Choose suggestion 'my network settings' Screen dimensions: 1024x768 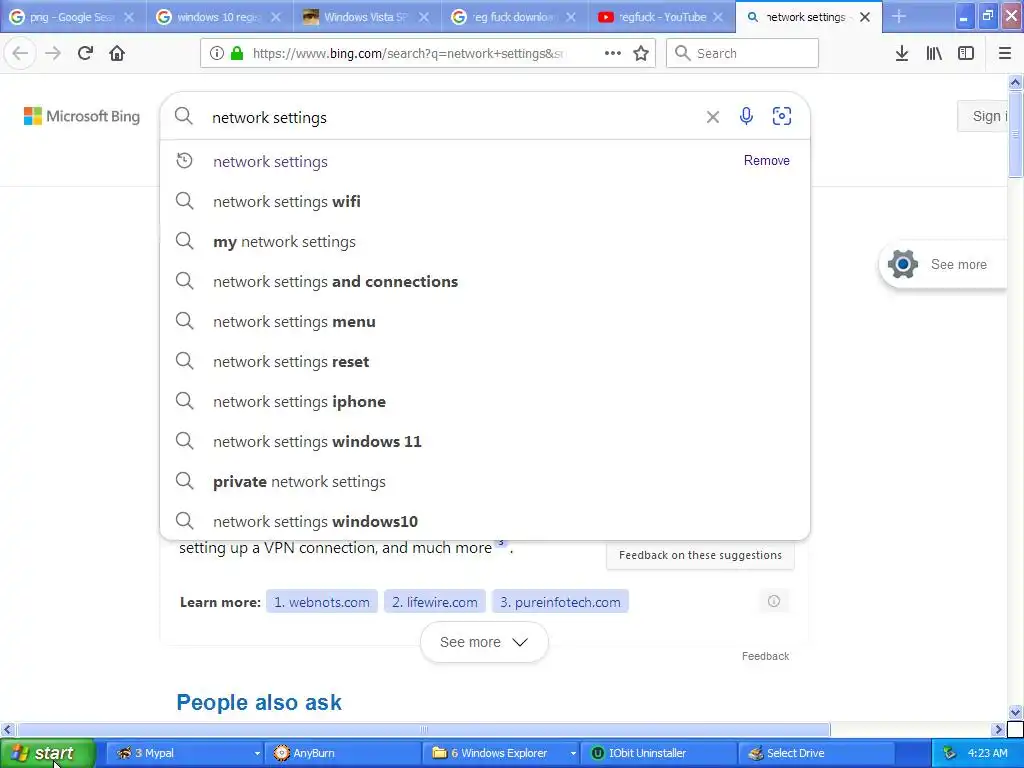point(485,242)
